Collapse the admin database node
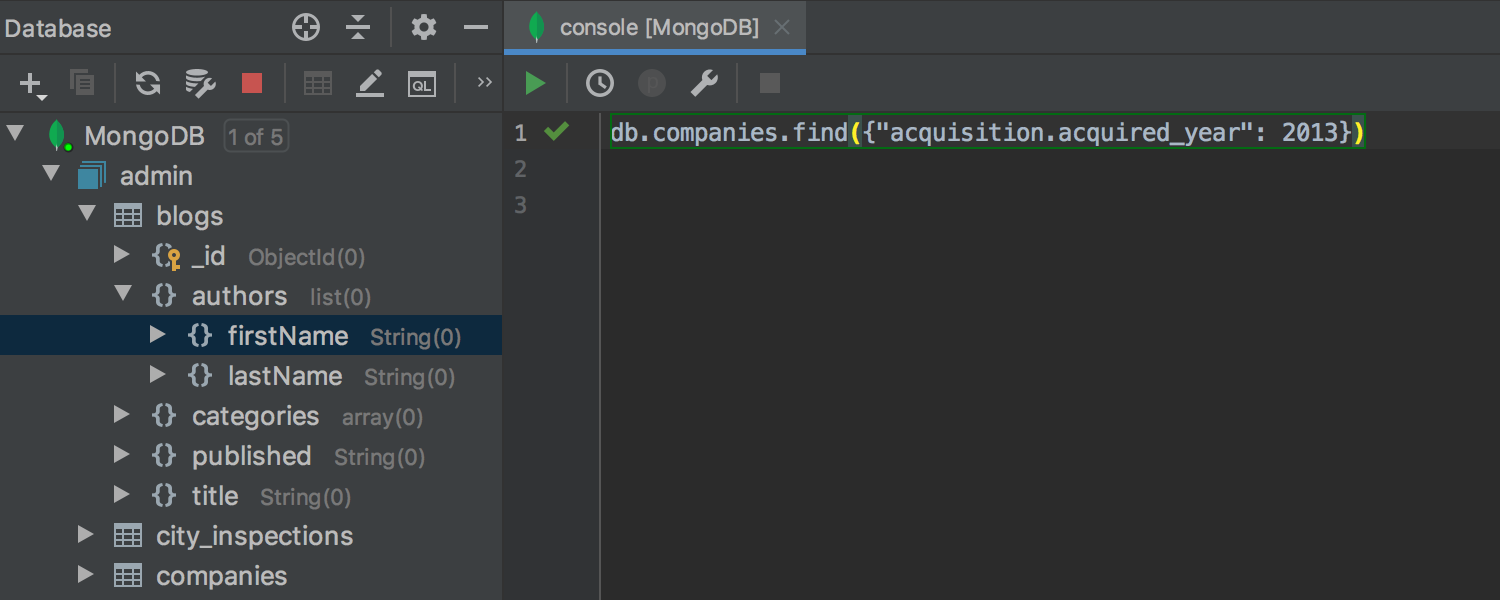The image size is (1500, 600). coord(52,174)
